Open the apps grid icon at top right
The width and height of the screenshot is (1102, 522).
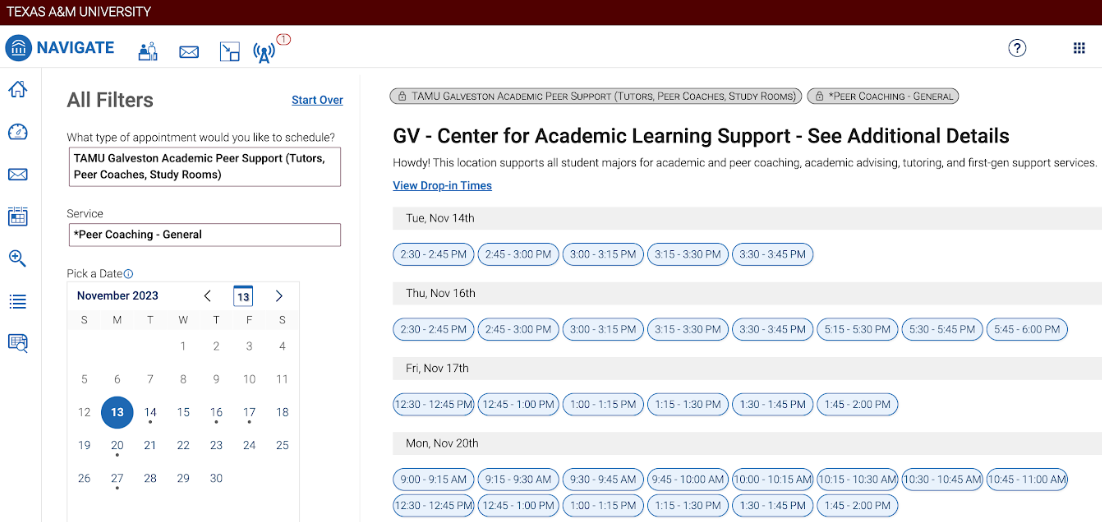(1080, 48)
